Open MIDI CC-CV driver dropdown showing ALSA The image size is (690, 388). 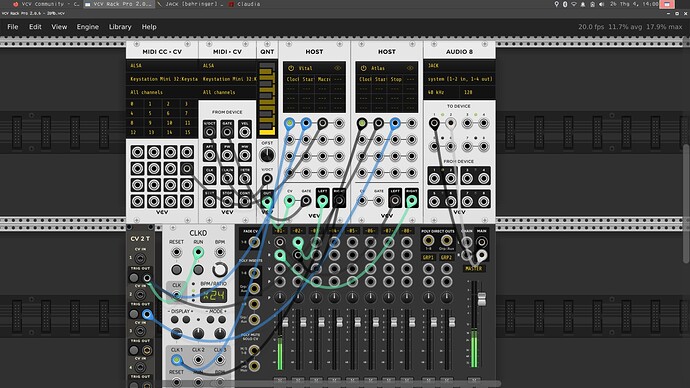coord(162,66)
